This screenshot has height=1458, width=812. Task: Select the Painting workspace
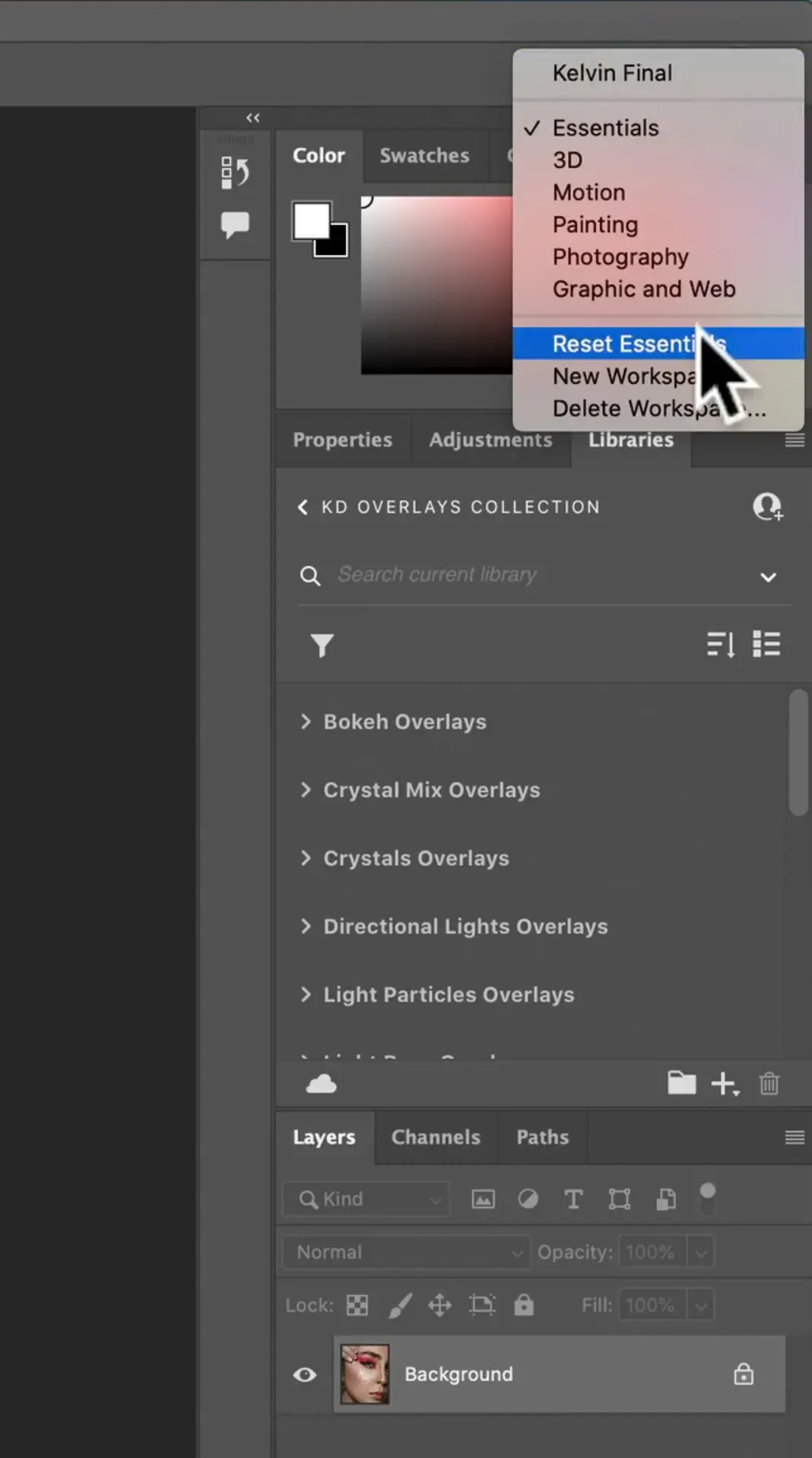[658, 225]
